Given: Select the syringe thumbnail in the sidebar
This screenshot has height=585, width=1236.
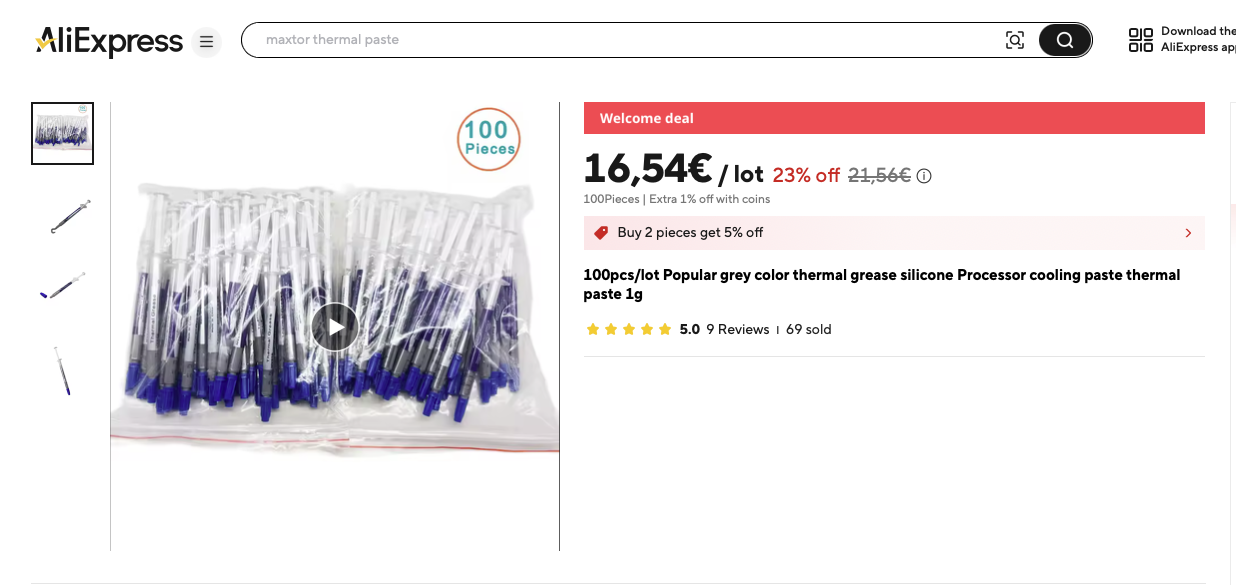Looking at the screenshot, I should [x=62, y=215].
